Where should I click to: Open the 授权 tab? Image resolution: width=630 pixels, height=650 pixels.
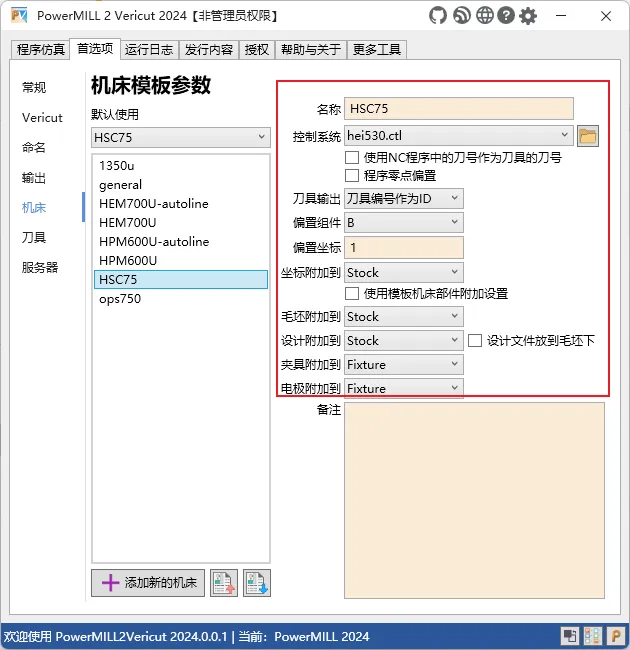(257, 50)
